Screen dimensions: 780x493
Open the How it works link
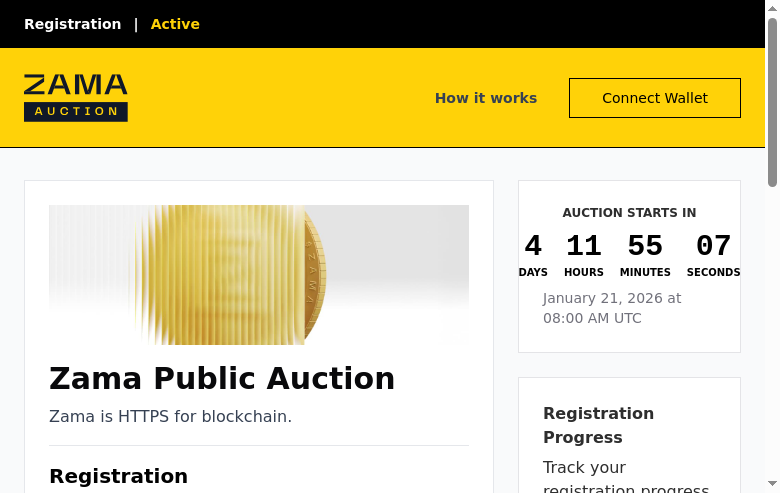(485, 98)
